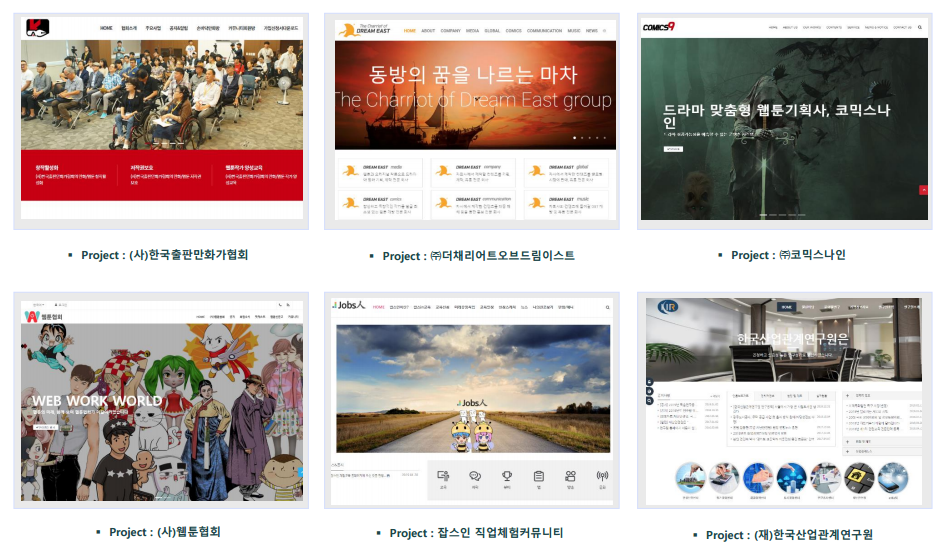
Task: Click the COMICS9 logo
Action: 658,26
